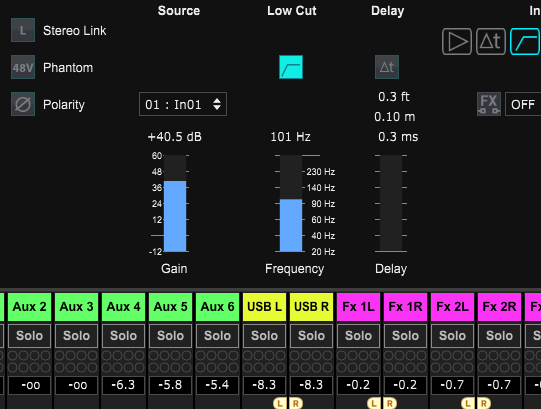Viewport: 541px width, 409px height.
Task: Click the R link badge under Fx 2R
Action: [484, 403]
